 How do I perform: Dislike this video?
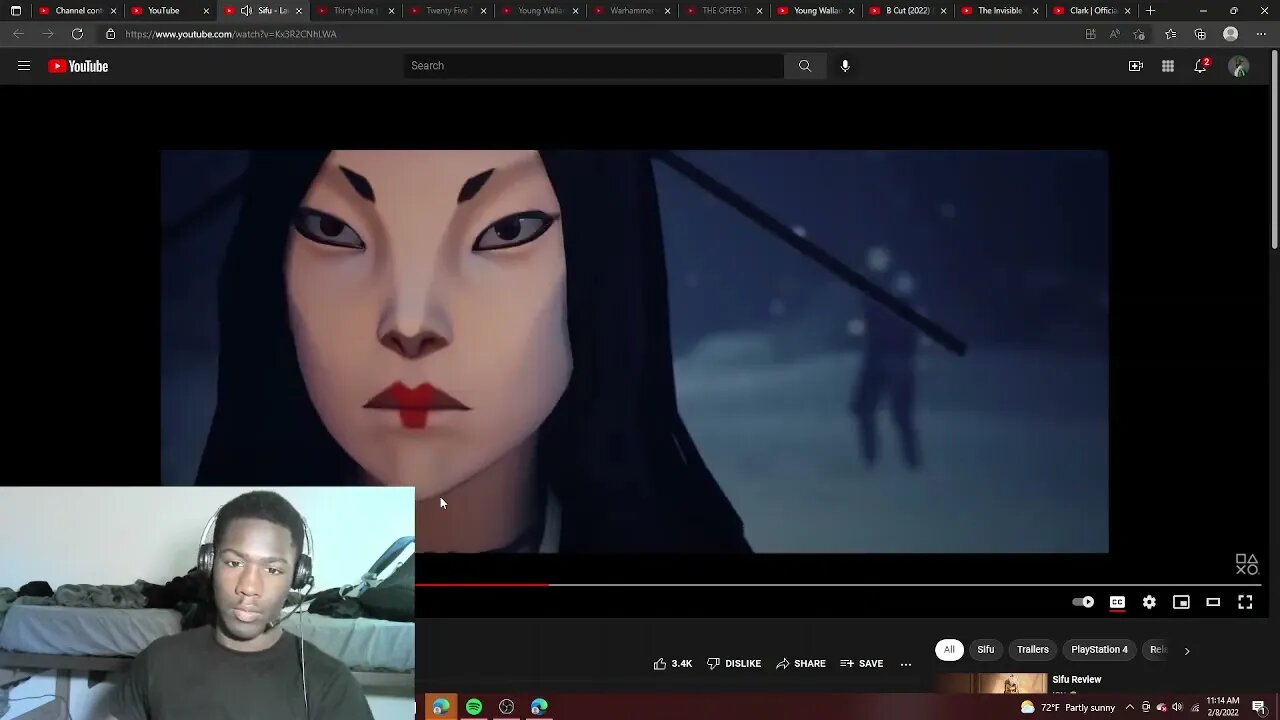734,664
